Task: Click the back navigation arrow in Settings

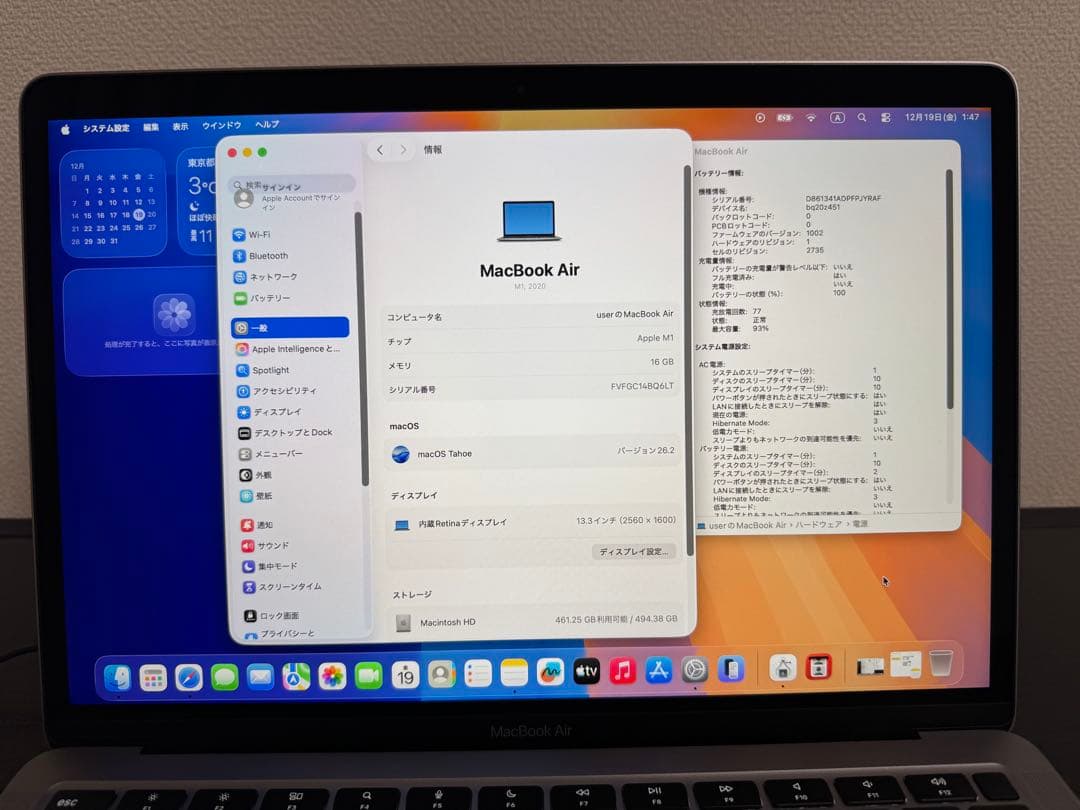Action: [x=380, y=148]
